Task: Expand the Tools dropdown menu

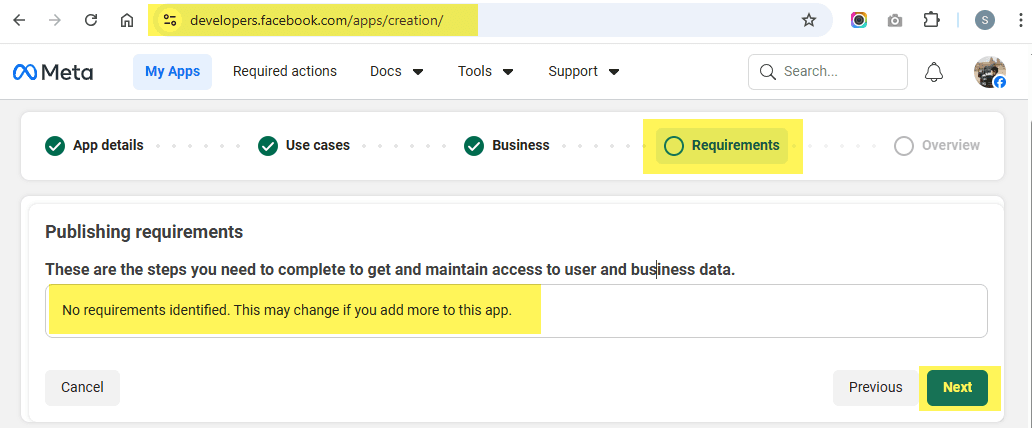Action: tap(486, 72)
